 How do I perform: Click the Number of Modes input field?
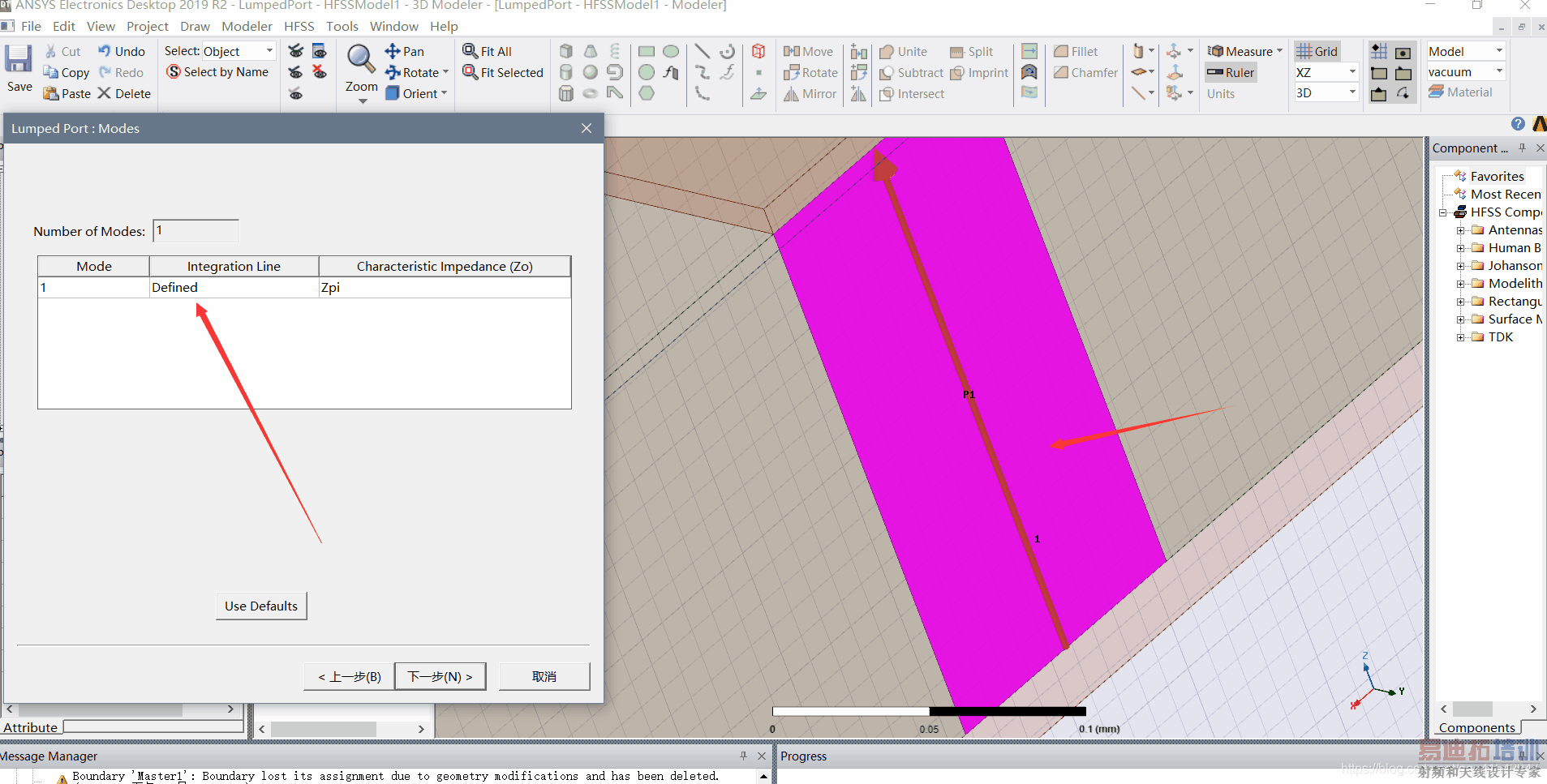click(196, 231)
